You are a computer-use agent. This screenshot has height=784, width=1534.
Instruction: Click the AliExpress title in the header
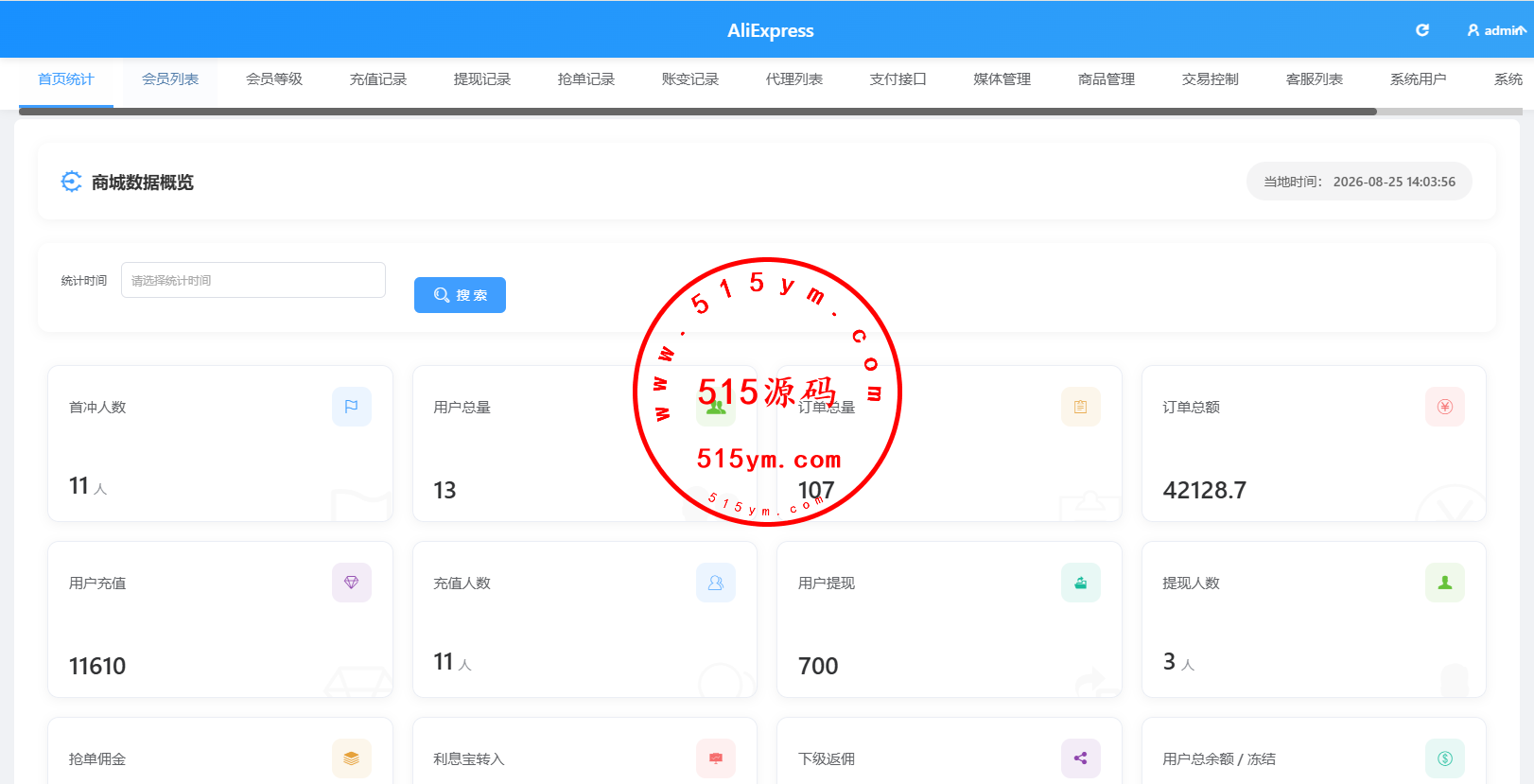point(771,30)
